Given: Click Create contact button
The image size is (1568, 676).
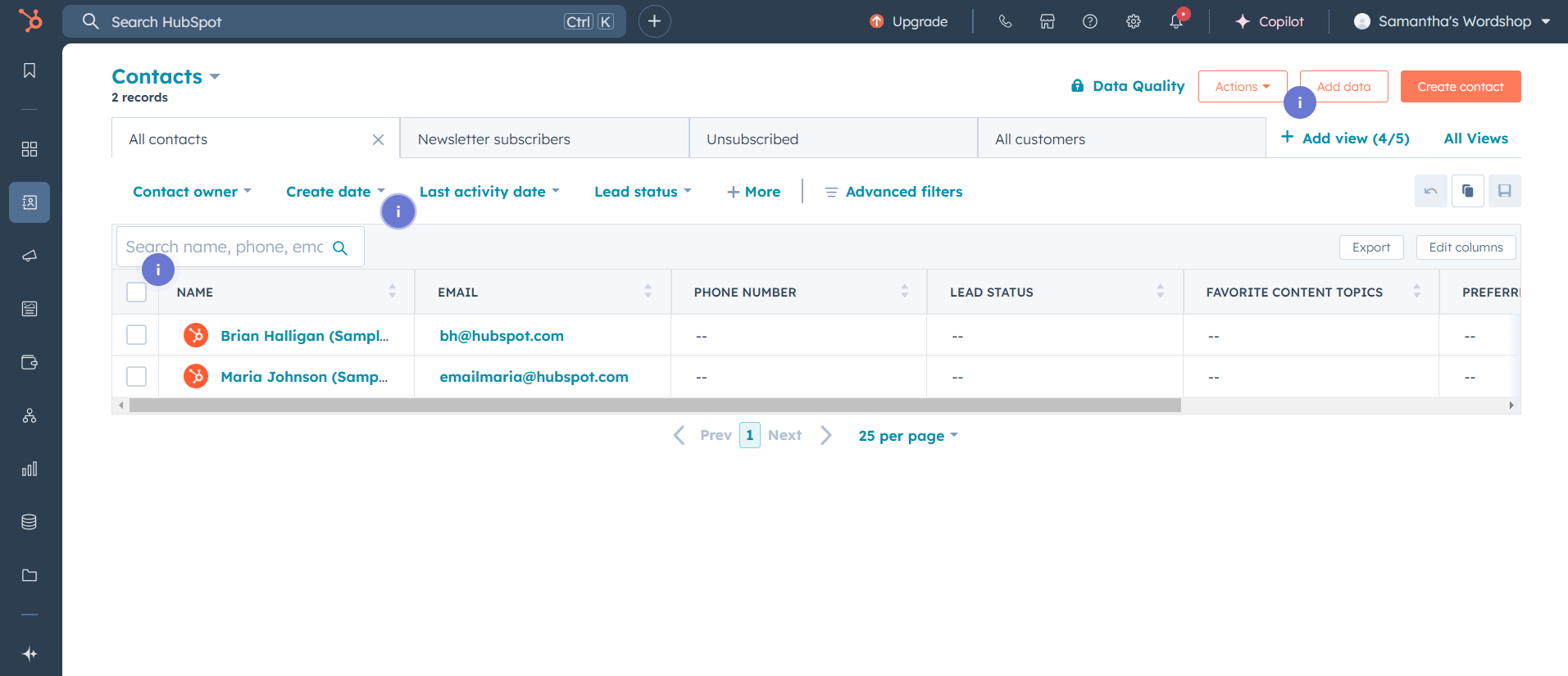Looking at the screenshot, I should (x=1461, y=86).
